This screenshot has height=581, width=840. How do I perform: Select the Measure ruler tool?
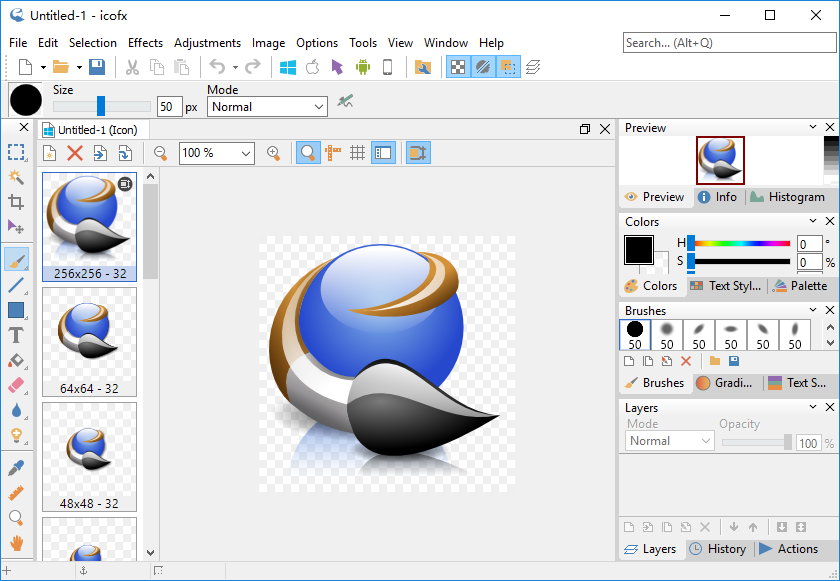click(x=16, y=493)
